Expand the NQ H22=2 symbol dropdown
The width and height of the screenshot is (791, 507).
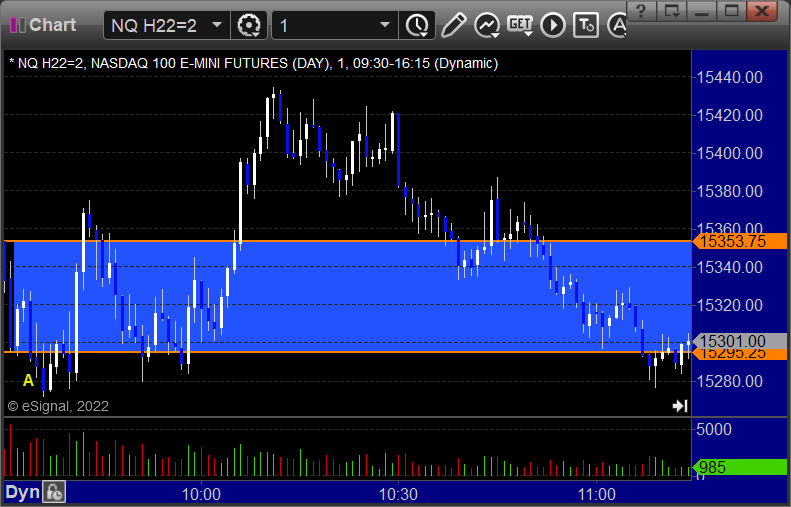point(217,25)
